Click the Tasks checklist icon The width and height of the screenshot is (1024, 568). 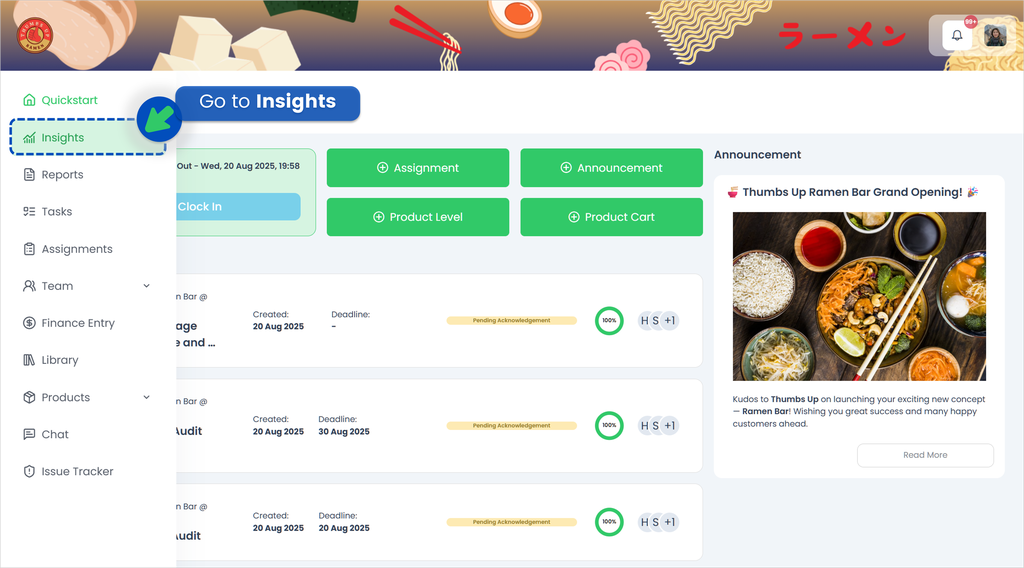pos(29,212)
